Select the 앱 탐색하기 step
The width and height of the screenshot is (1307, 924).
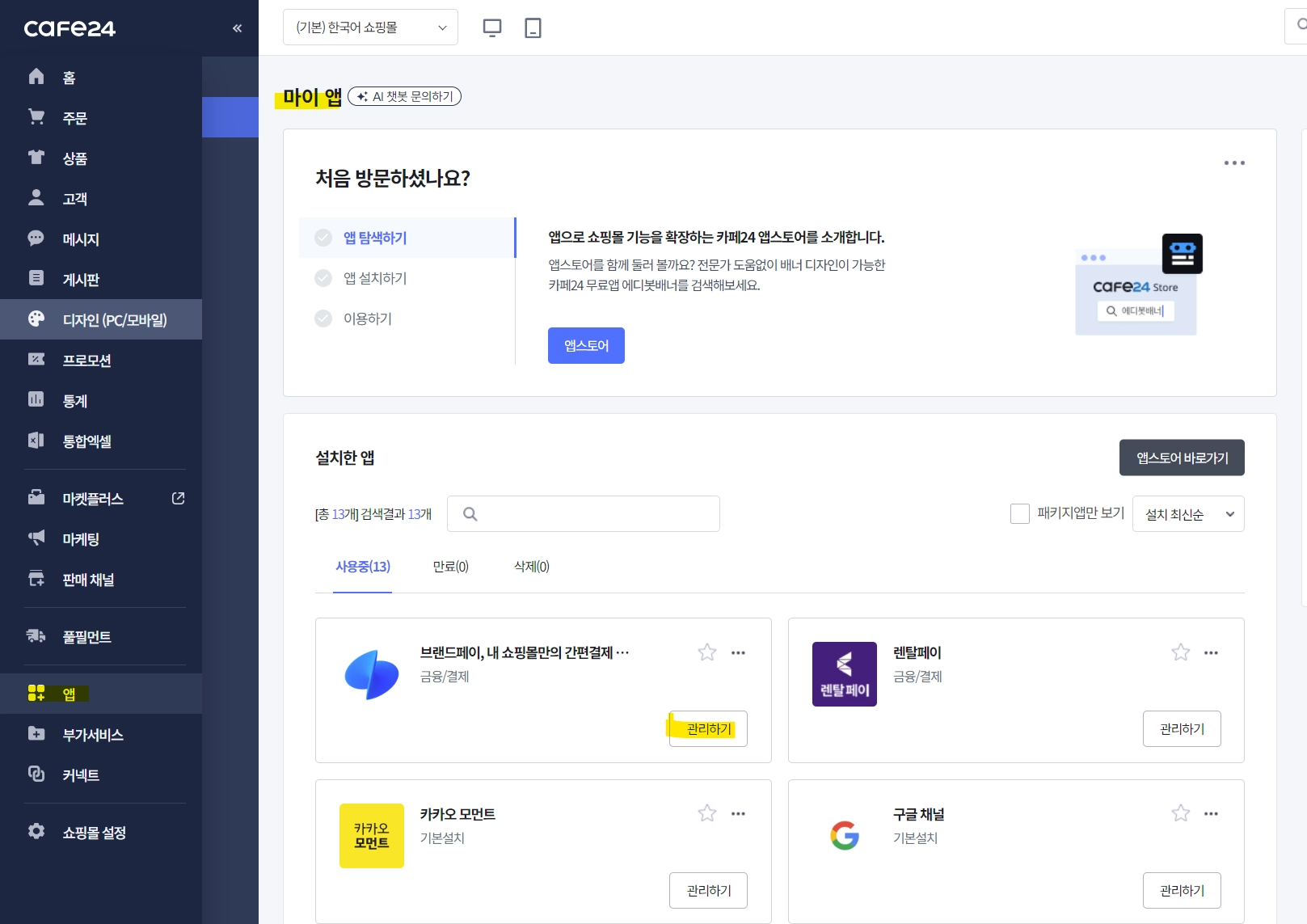tap(407, 238)
